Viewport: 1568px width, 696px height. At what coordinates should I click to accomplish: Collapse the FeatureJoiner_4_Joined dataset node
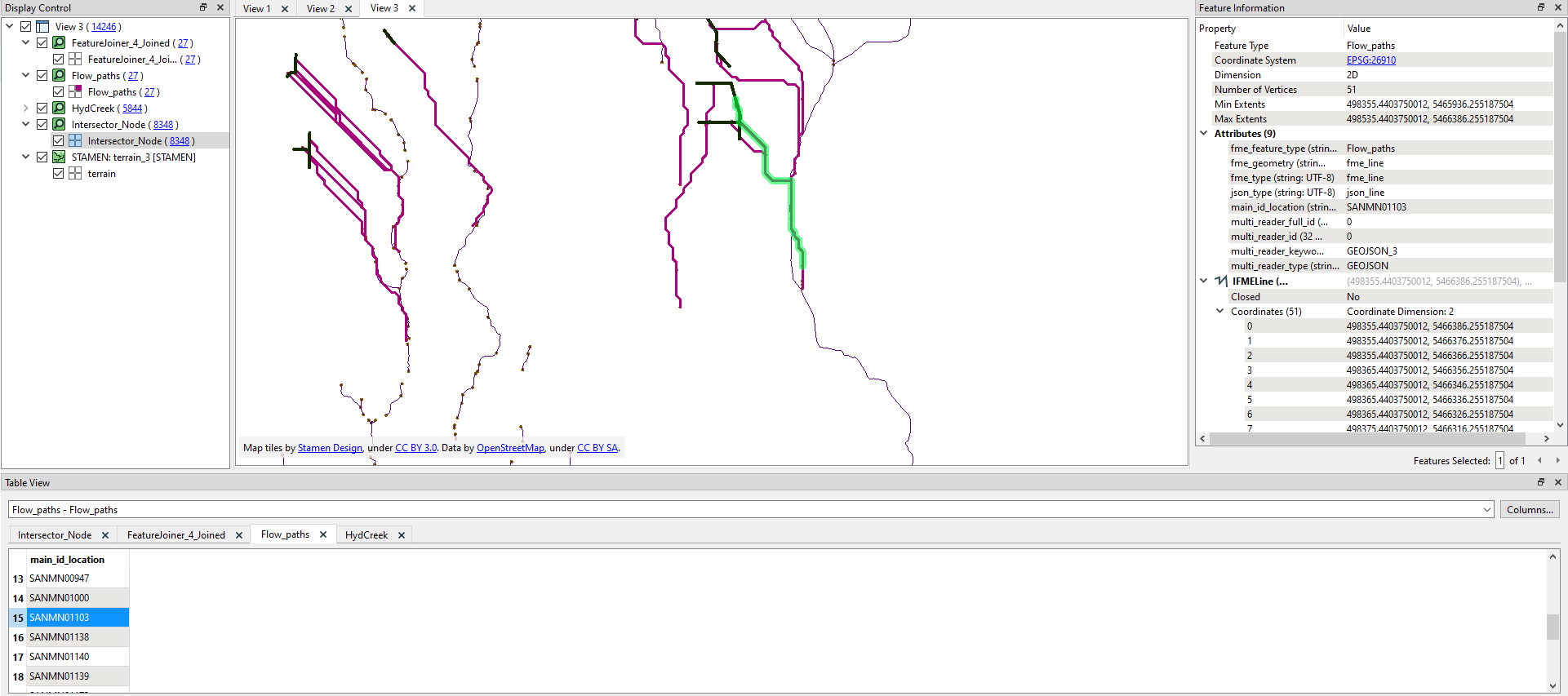point(26,43)
